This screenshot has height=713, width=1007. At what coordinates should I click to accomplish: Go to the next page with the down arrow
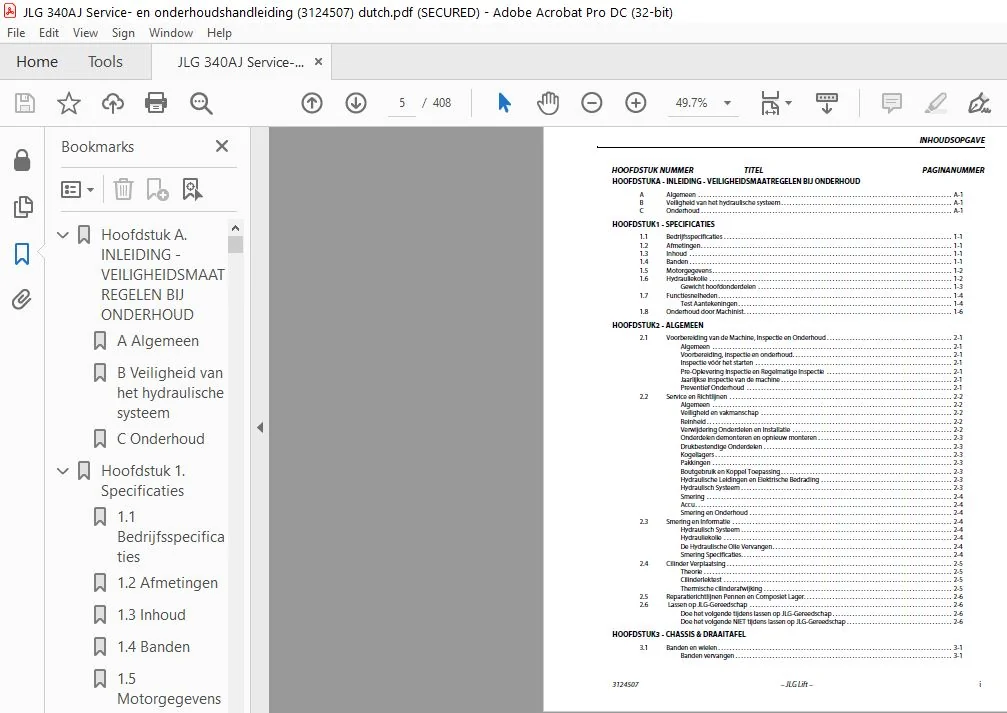[356, 103]
